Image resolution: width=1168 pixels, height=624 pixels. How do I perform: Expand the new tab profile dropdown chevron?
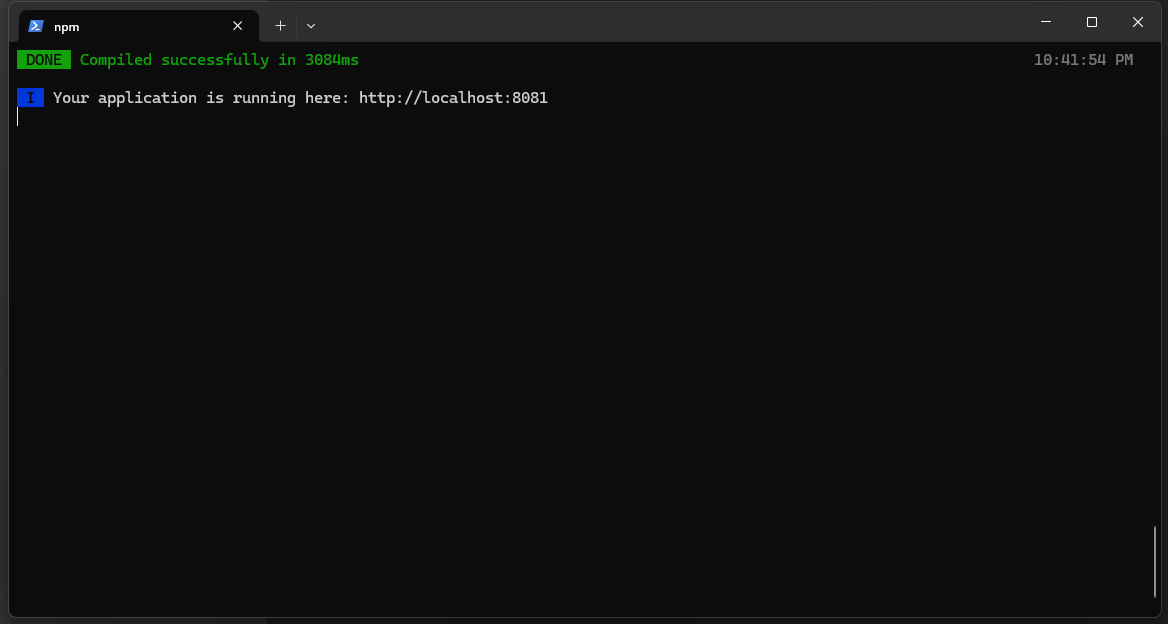(311, 26)
